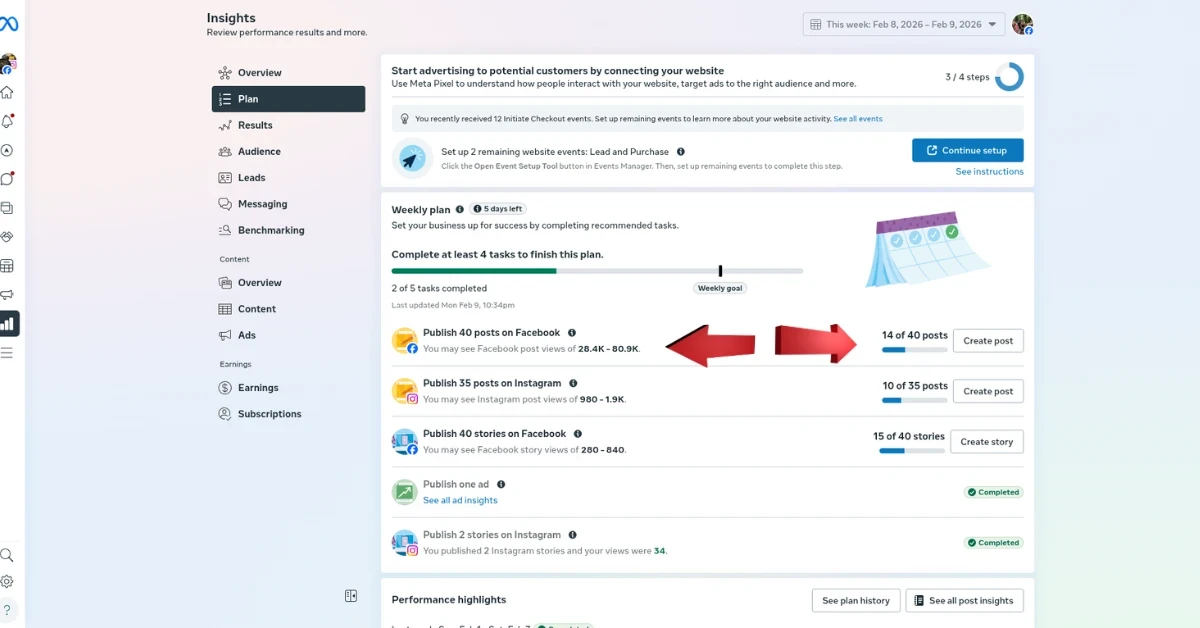Open Notifications bell in left rail
This screenshot has width=1200, height=628.
(x=7, y=122)
